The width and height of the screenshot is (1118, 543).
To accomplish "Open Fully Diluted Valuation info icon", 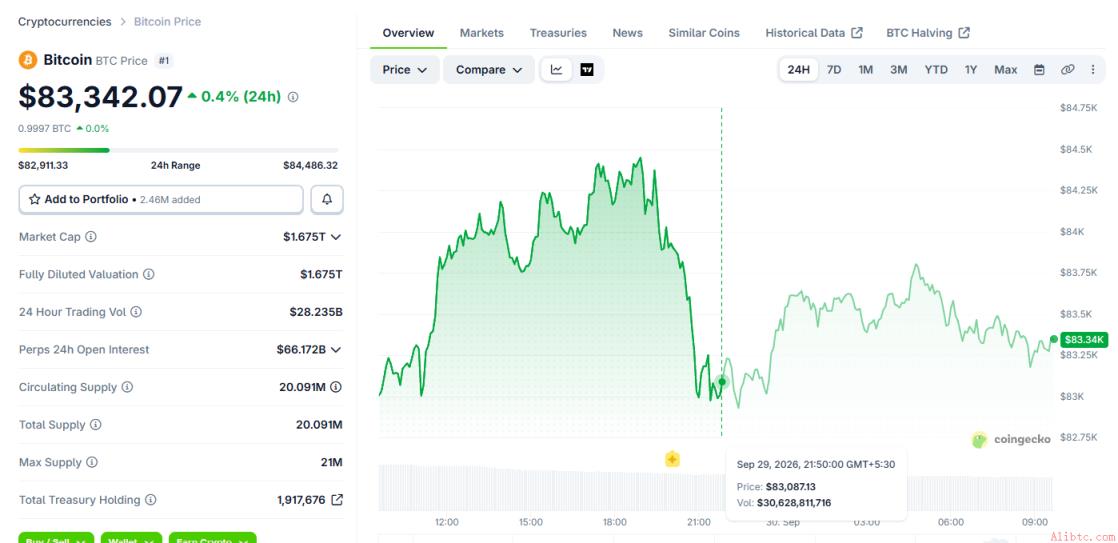I will (148, 274).
